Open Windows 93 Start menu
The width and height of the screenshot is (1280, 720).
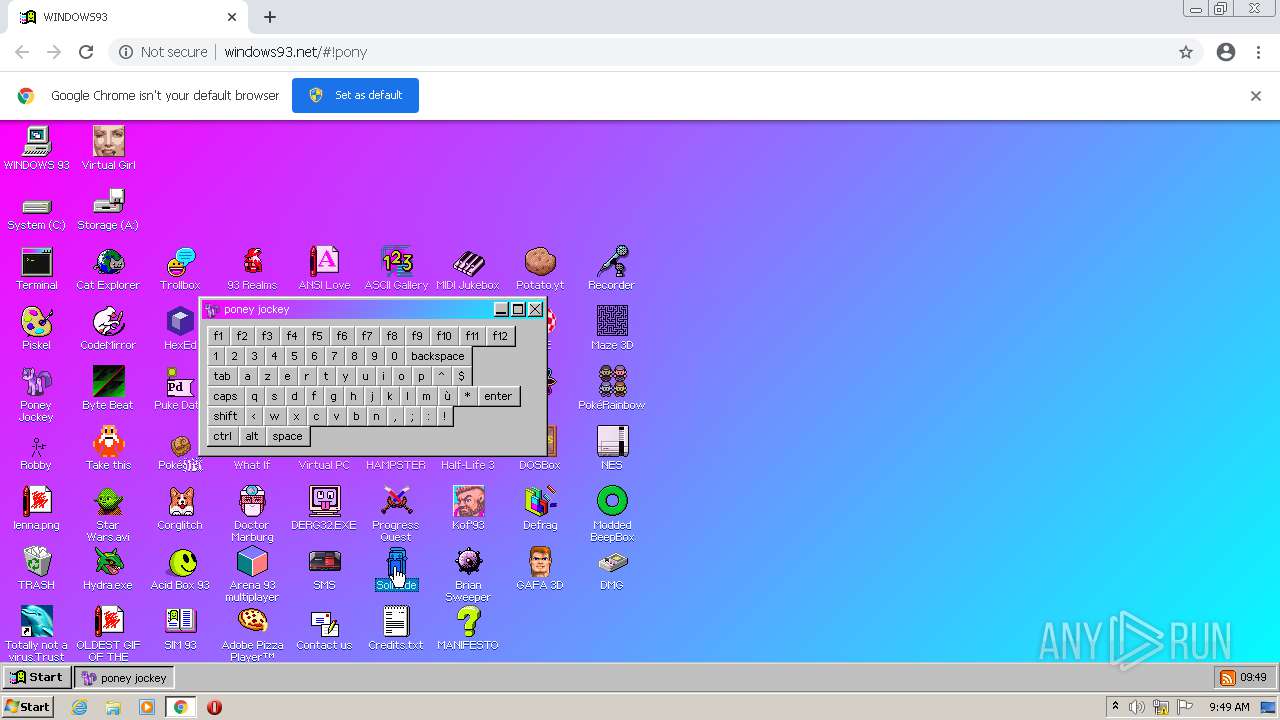[36, 677]
